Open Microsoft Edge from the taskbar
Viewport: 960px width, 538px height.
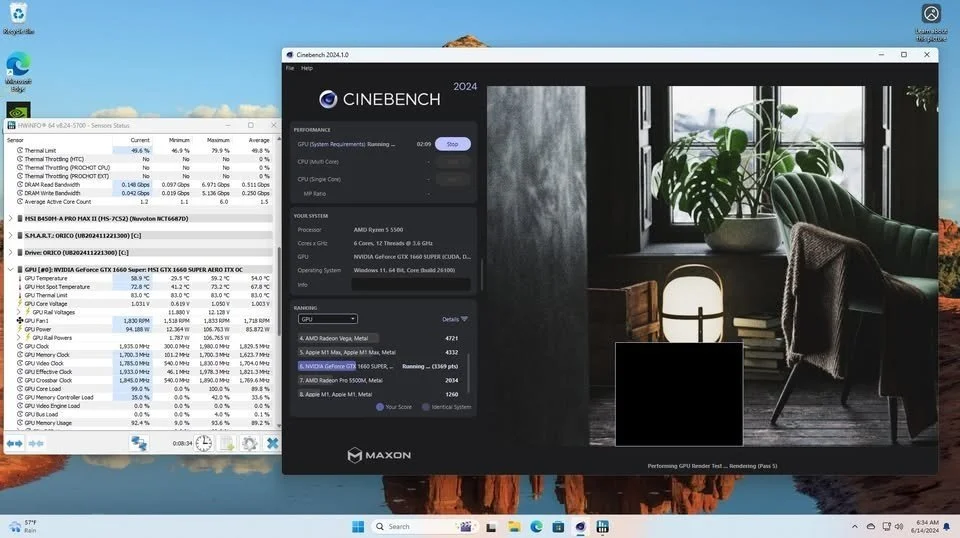(536, 526)
